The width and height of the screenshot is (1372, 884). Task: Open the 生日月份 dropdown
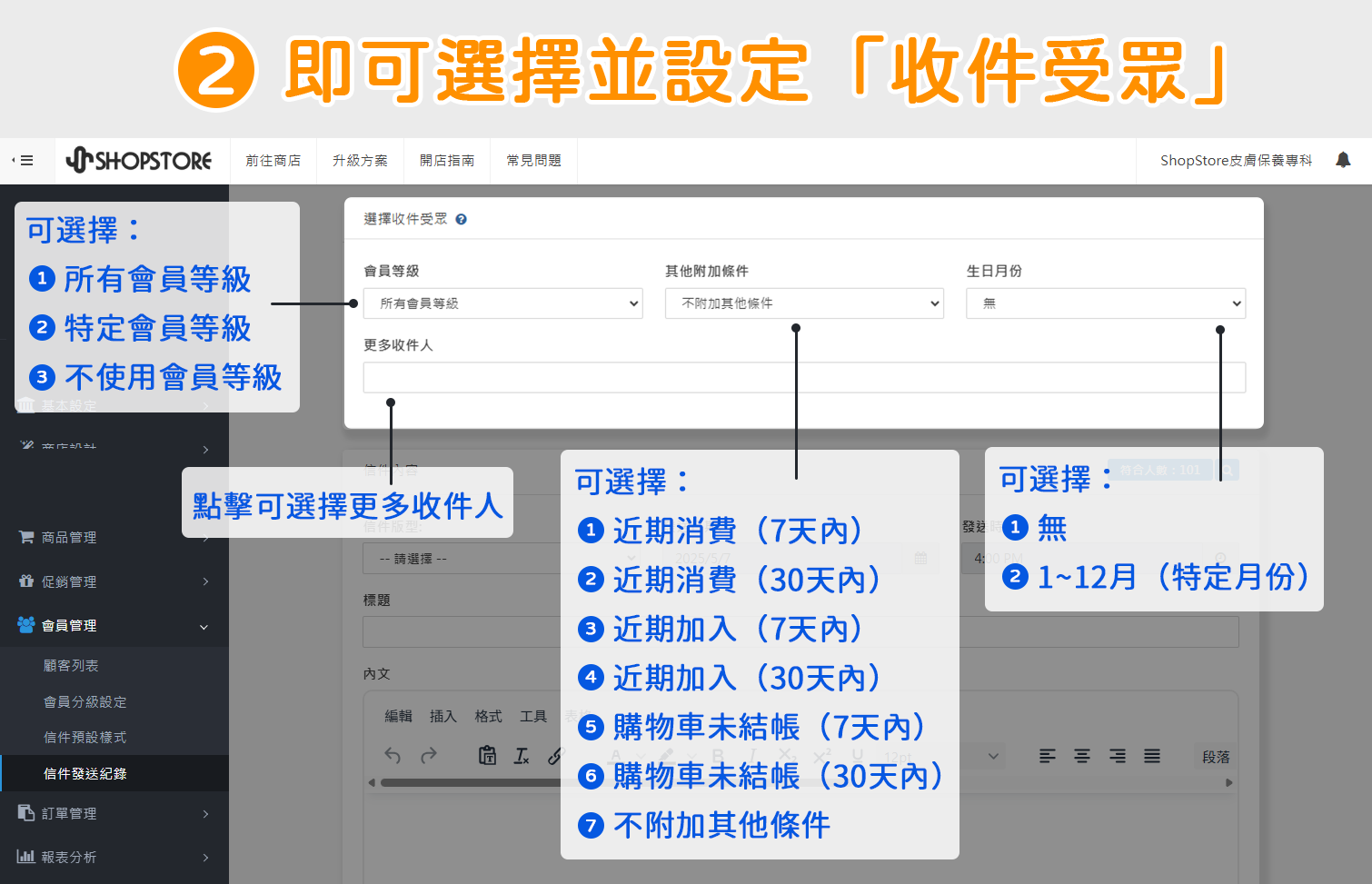(1106, 303)
